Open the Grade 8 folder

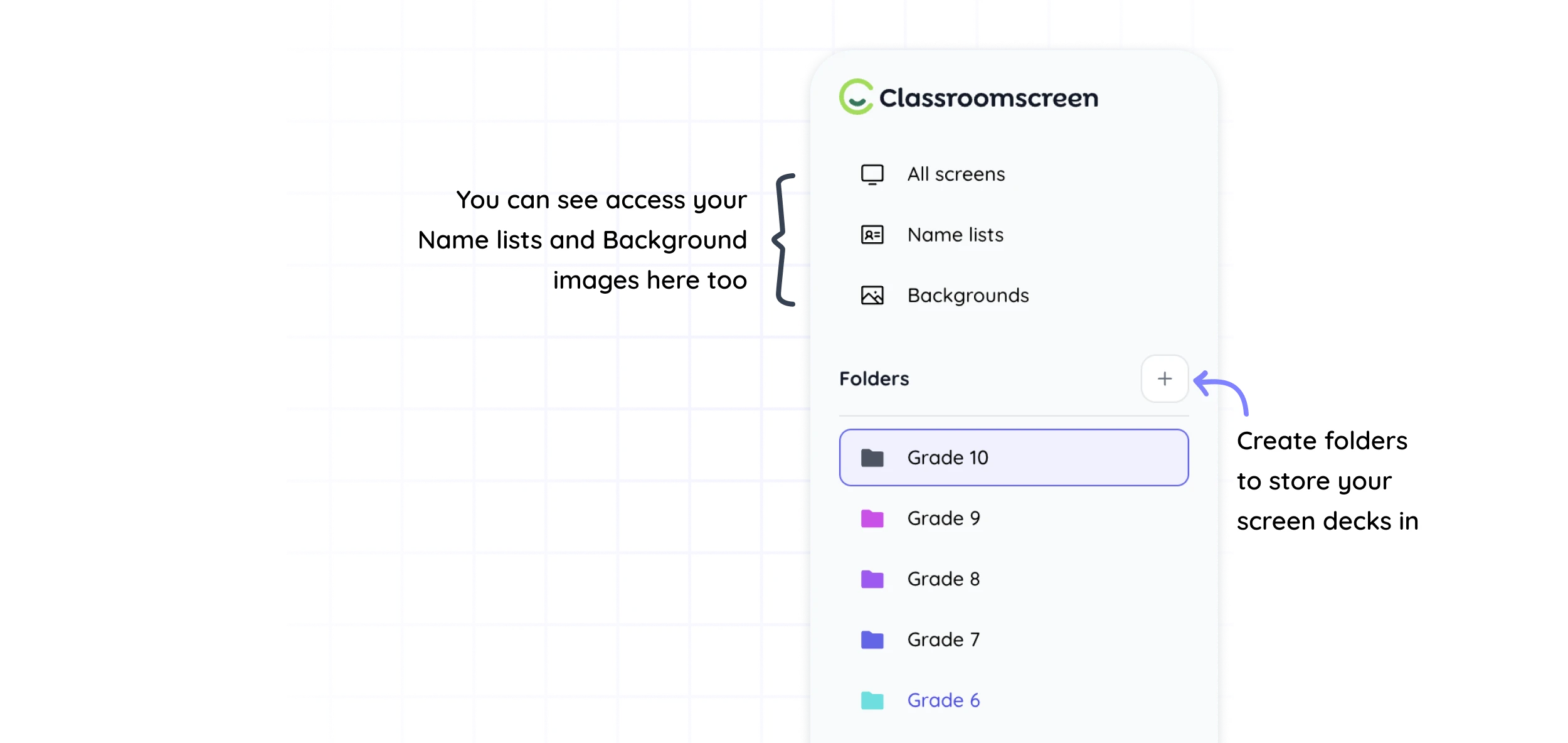tap(945, 579)
